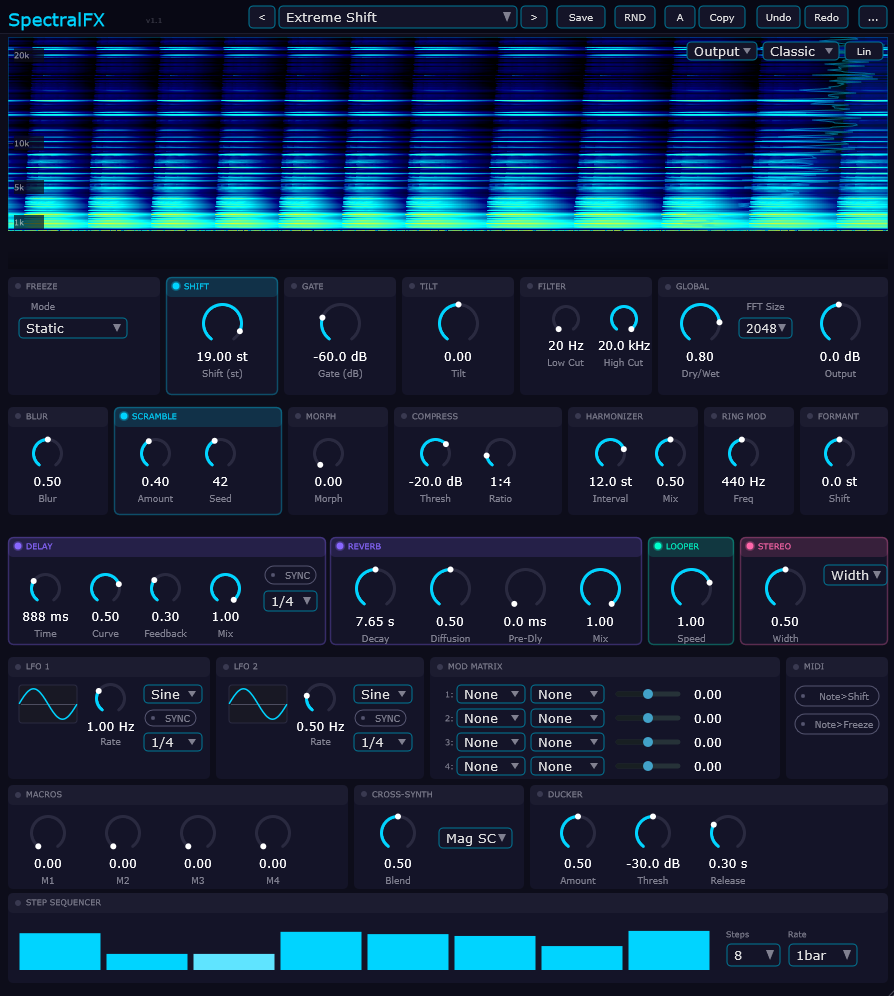Enable Delay SYNC toggle
The height and width of the screenshot is (996, 894).
click(290, 575)
